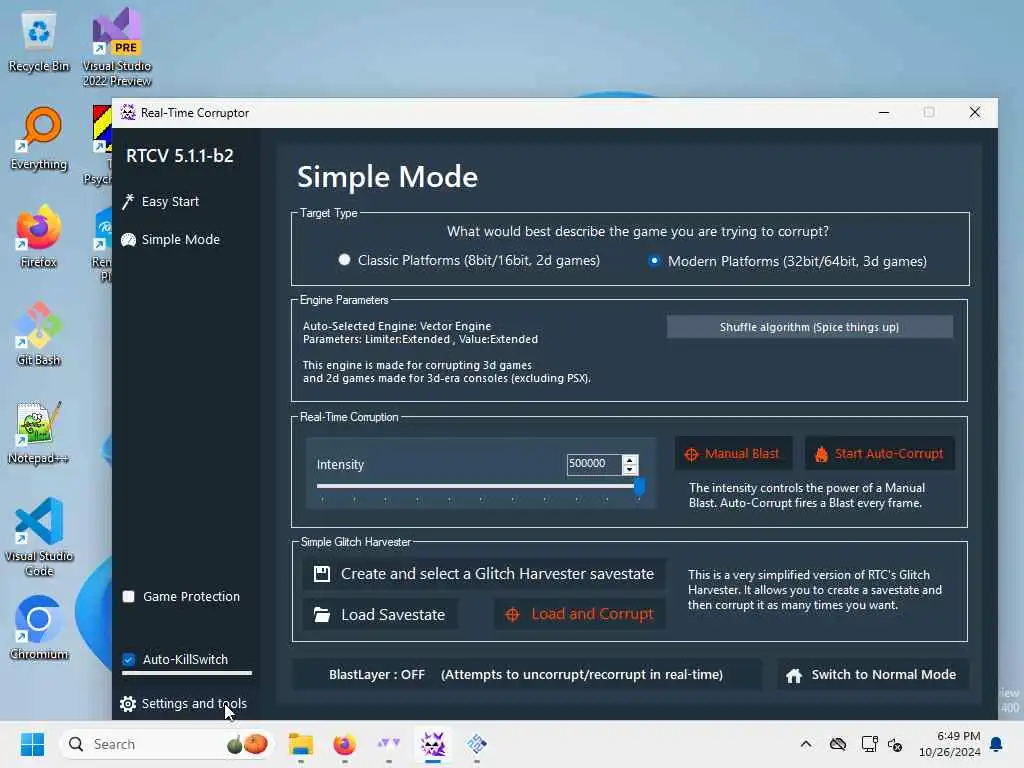Minimize the Real-Time Corruptor window
This screenshot has height=768, width=1024.
884,112
